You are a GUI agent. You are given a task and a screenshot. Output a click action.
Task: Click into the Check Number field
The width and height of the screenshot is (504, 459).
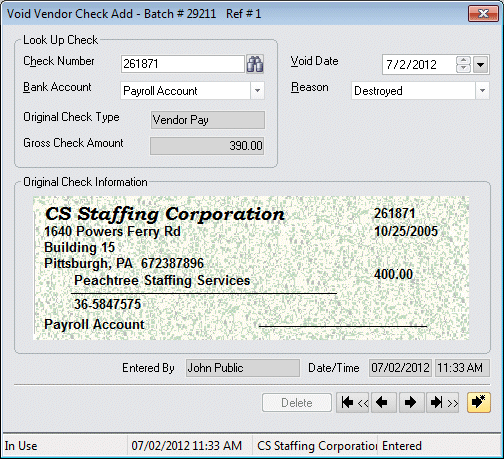(183, 64)
